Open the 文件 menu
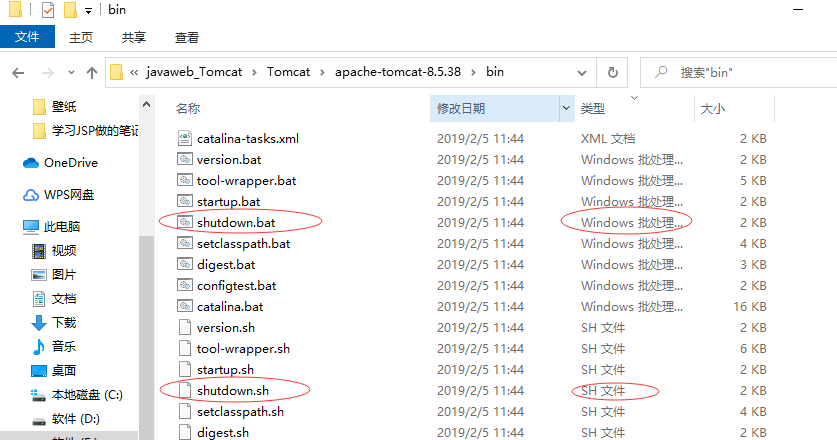 [27, 37]
